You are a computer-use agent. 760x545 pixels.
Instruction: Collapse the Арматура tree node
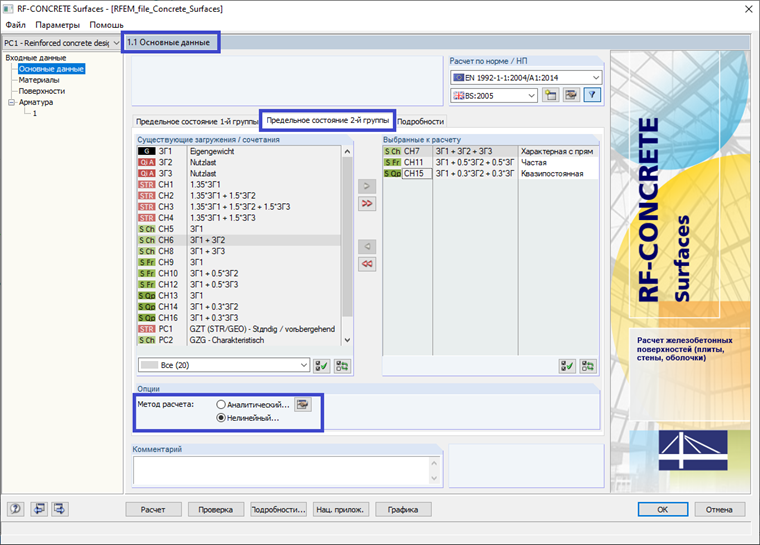point(11,102)
